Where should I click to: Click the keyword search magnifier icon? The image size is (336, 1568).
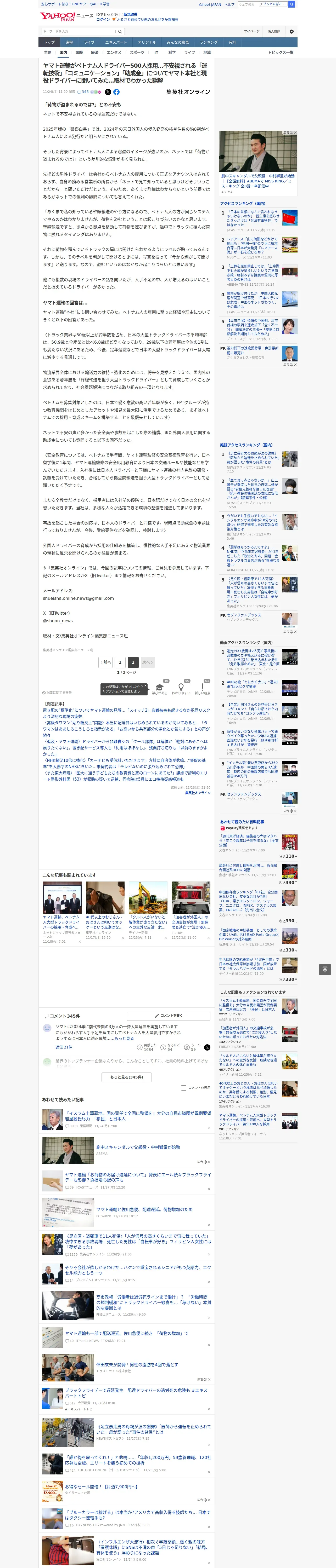120,31
